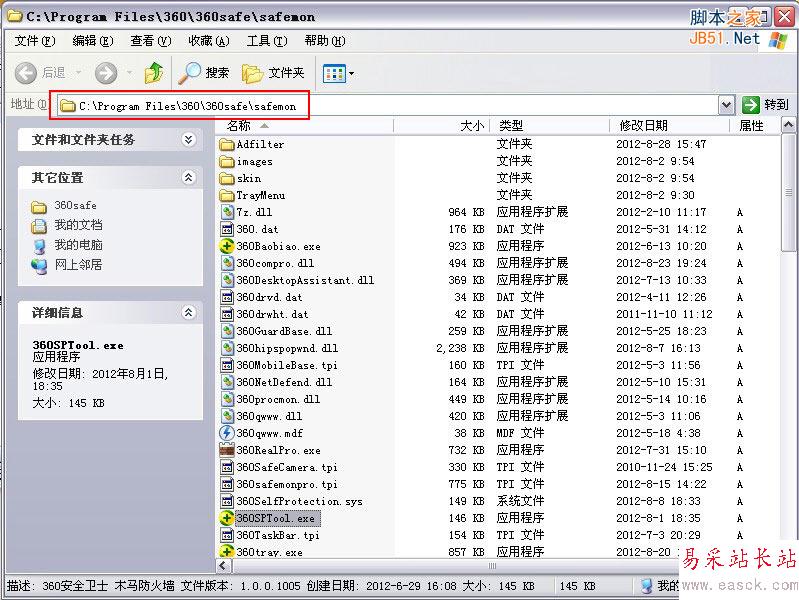Viewport: 799px width, 600px height.
Task: Open Network Neighborhood icon in sidebar
Action: [39, 265]
